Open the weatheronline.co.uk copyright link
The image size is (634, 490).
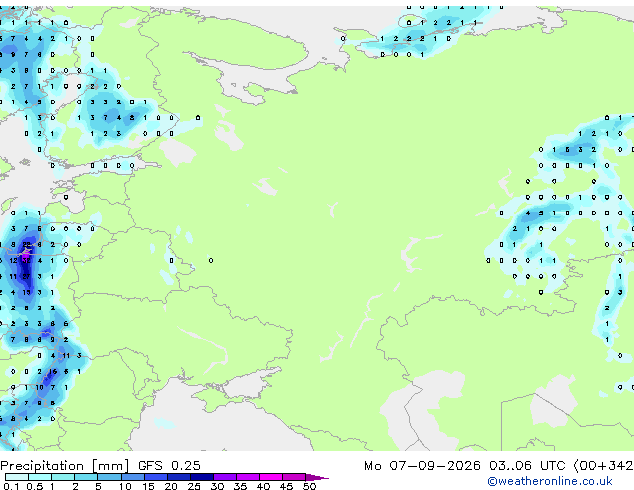coord(550,481)
